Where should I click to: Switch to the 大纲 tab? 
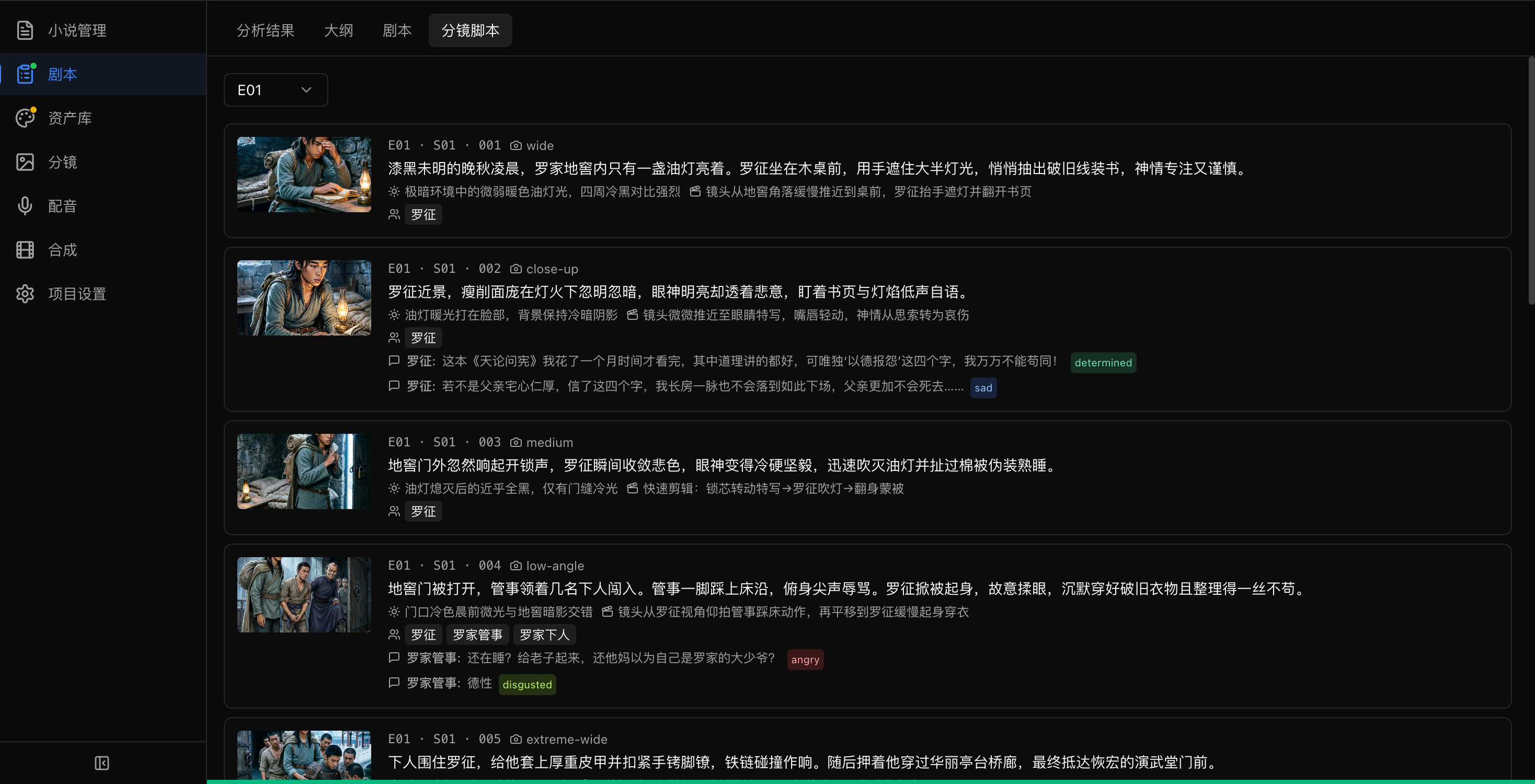click(x=338, y=30)
